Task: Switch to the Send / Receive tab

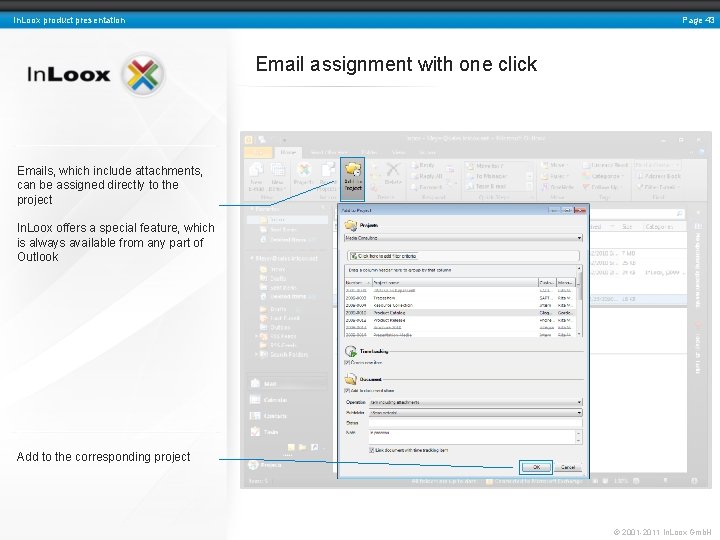Action: (329, 152)
